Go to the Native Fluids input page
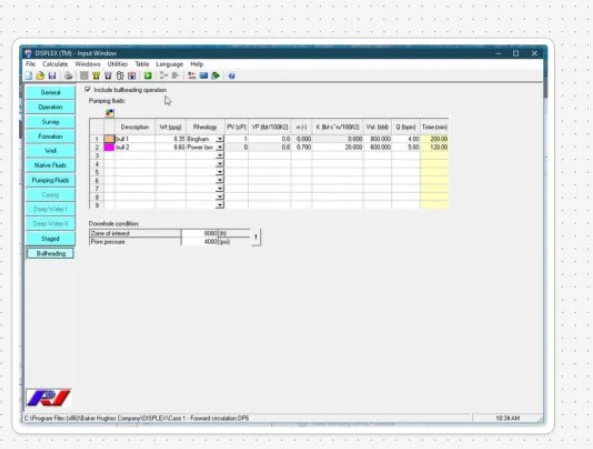The height and width of the screenshot is (449, 593). tap(50, 165)
